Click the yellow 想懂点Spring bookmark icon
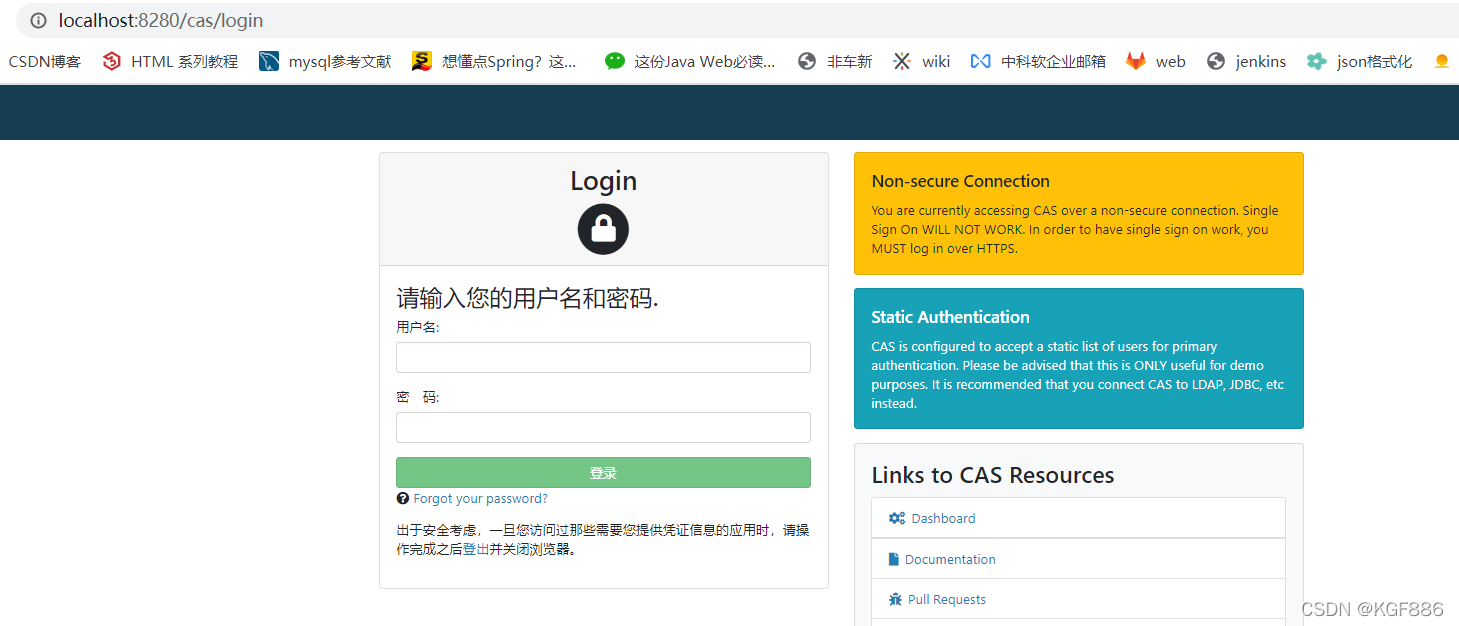Viewport: 1459px width, 626px height. coord(422,61)
